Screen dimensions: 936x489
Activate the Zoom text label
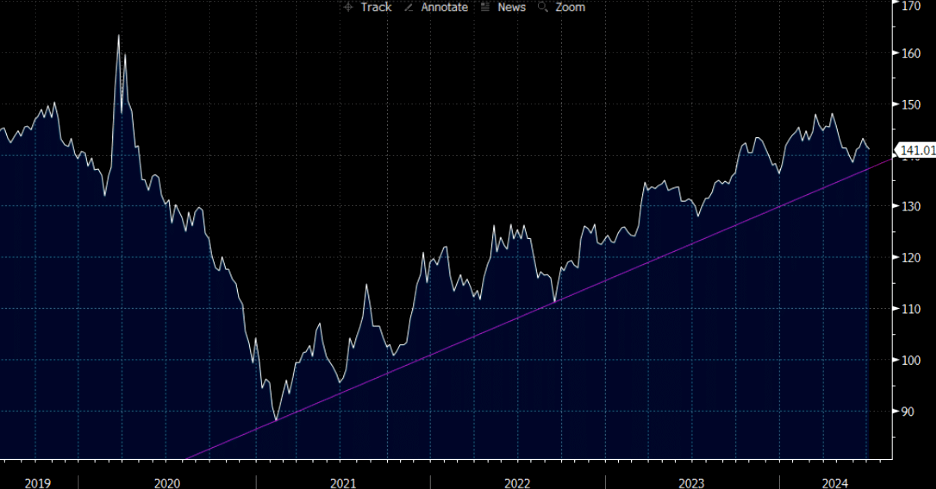[x=570, y=7]
